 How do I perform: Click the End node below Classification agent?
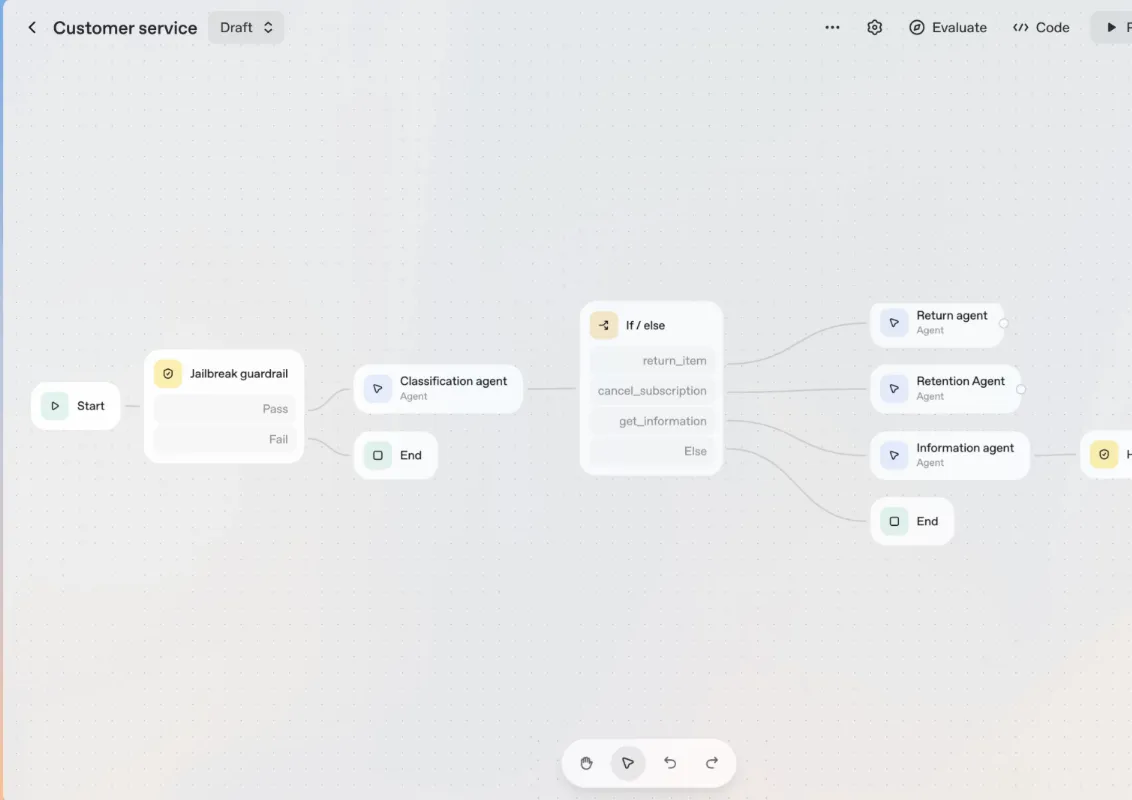[396, 455]
